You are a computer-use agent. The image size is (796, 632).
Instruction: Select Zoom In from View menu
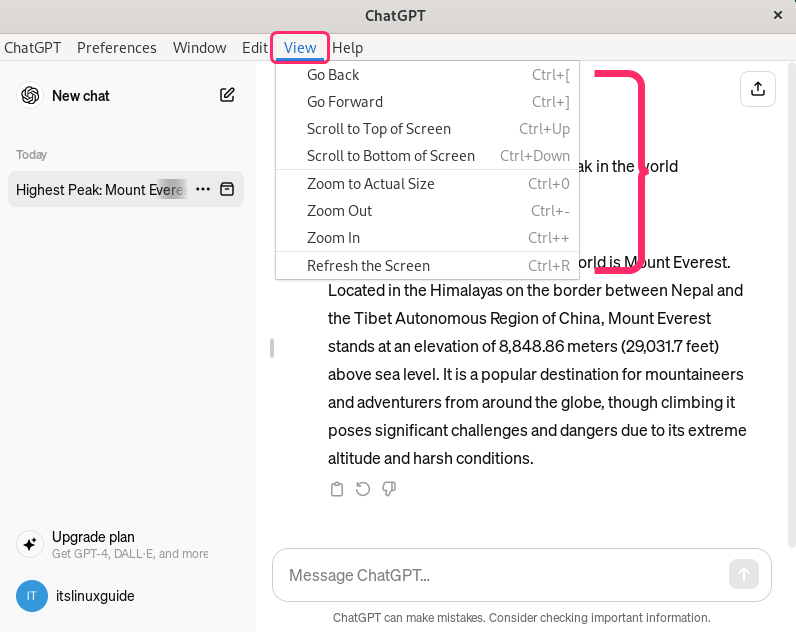[x=334, y=238]
